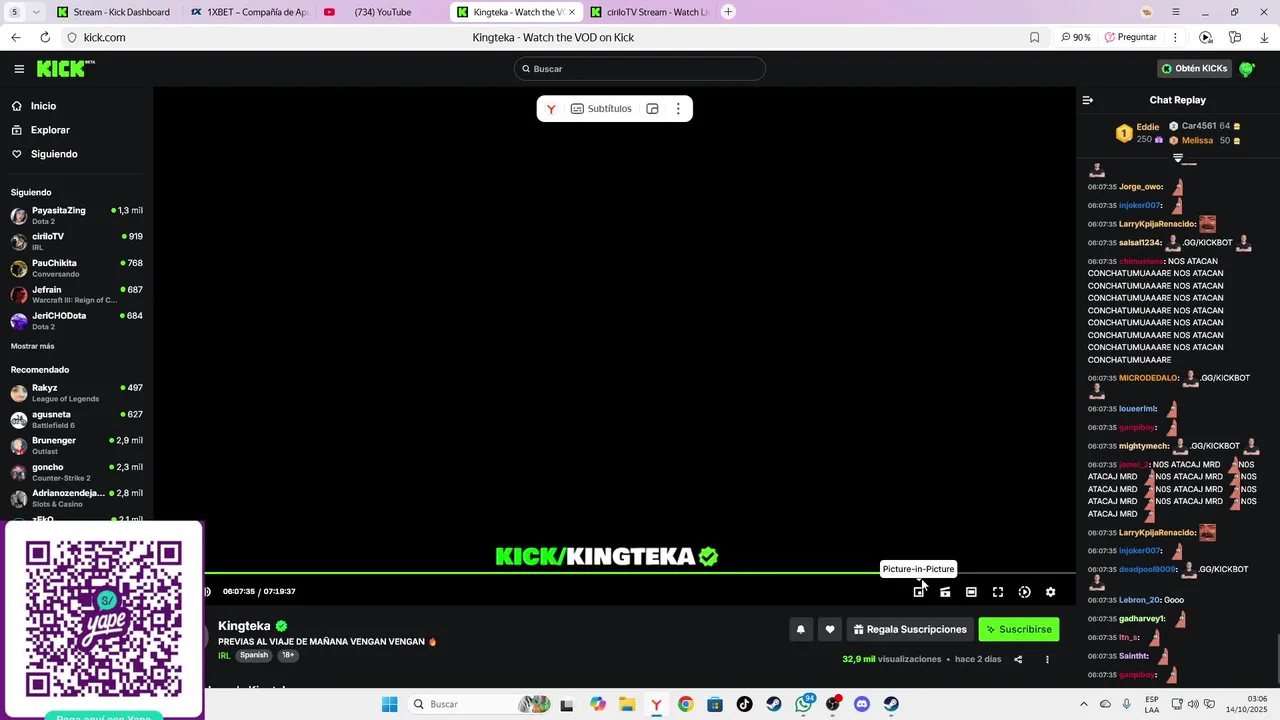
Task: Open PayasitaZing channel in sidebar
Action: coord(76,215)
